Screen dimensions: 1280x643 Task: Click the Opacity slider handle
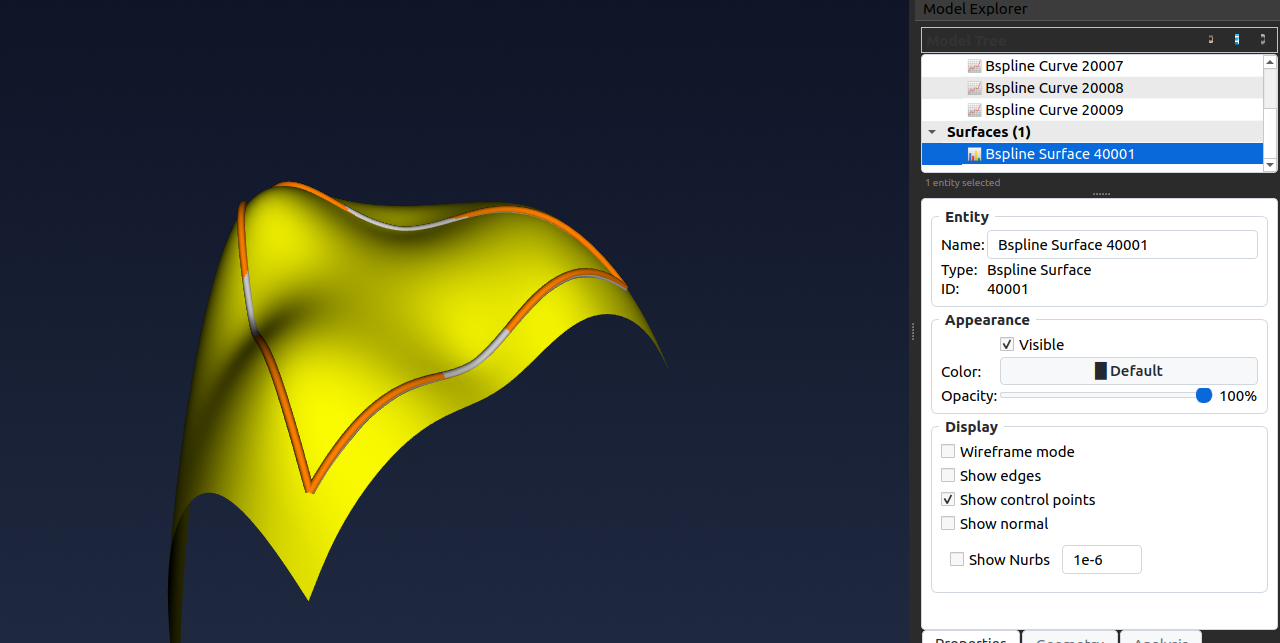[1204, 396]
